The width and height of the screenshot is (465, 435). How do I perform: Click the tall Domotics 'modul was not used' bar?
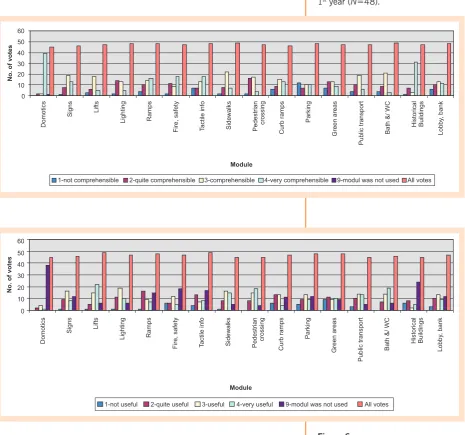48,288
